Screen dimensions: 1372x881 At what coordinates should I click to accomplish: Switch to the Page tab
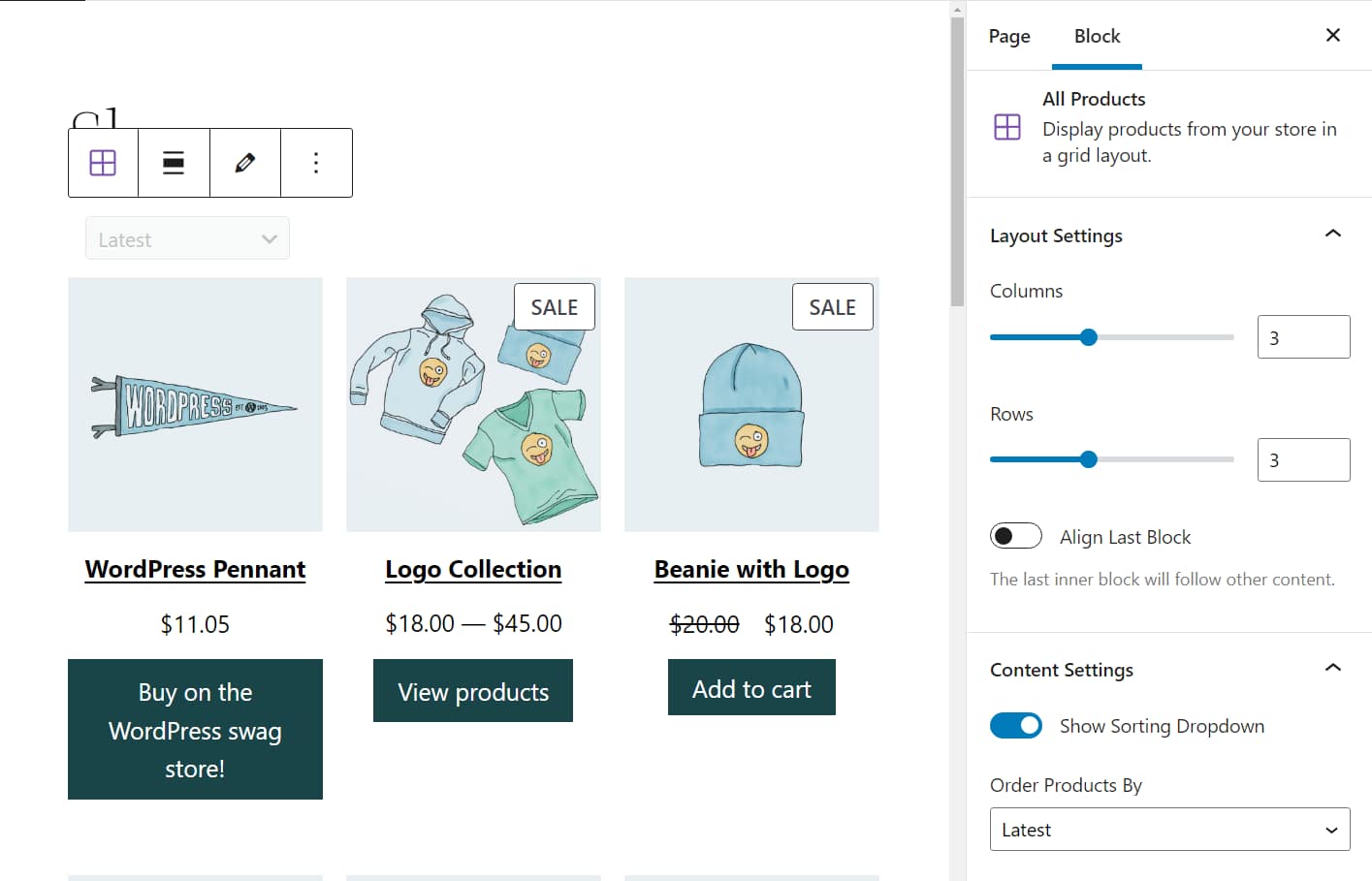click(x=1009, y=36)
